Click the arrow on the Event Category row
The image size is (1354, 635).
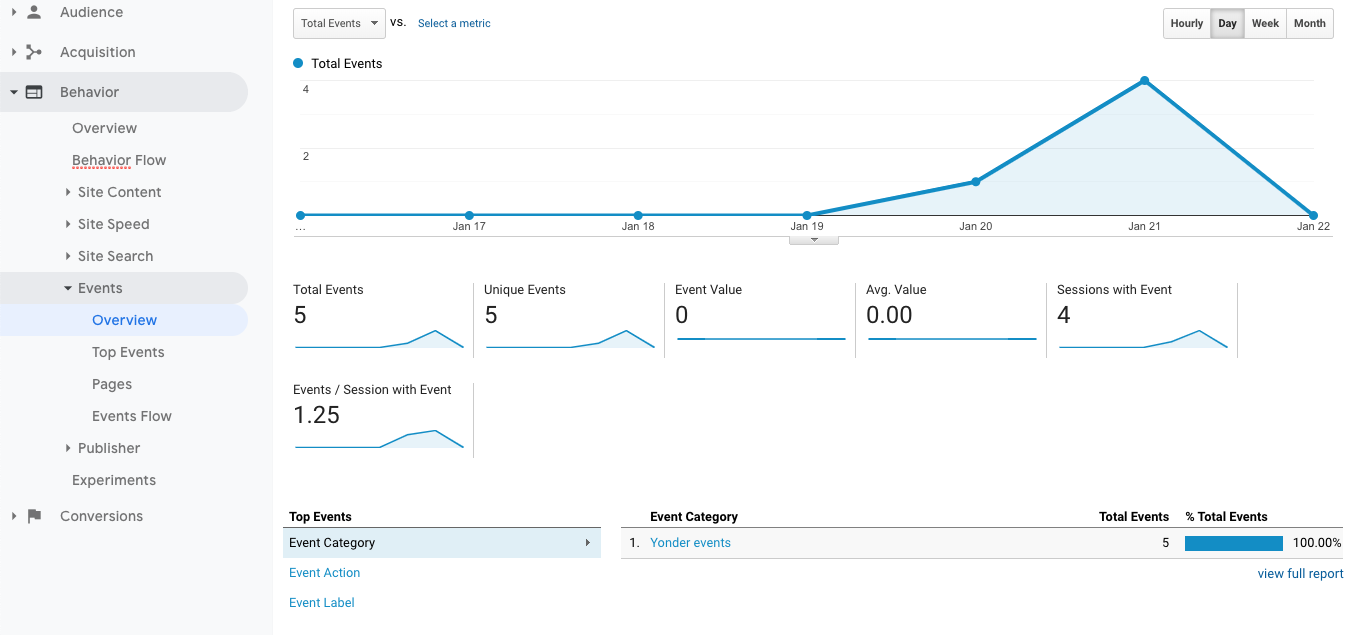coord(586,542)
